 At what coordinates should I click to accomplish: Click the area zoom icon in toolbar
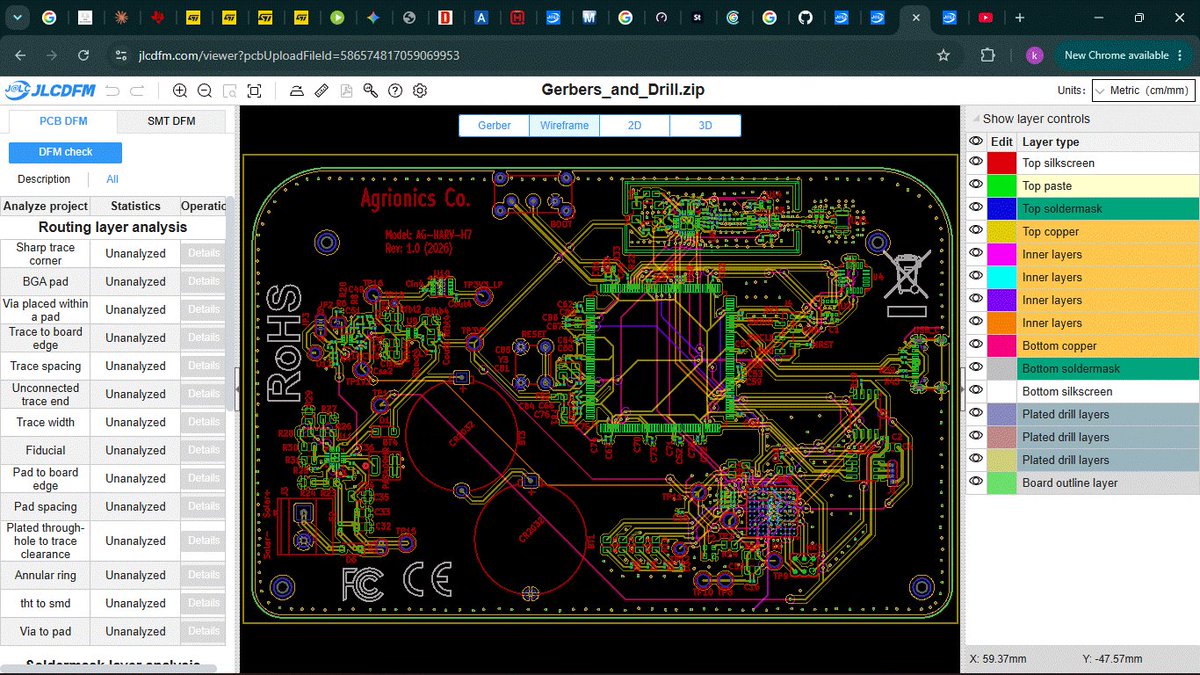pos(229,91)
